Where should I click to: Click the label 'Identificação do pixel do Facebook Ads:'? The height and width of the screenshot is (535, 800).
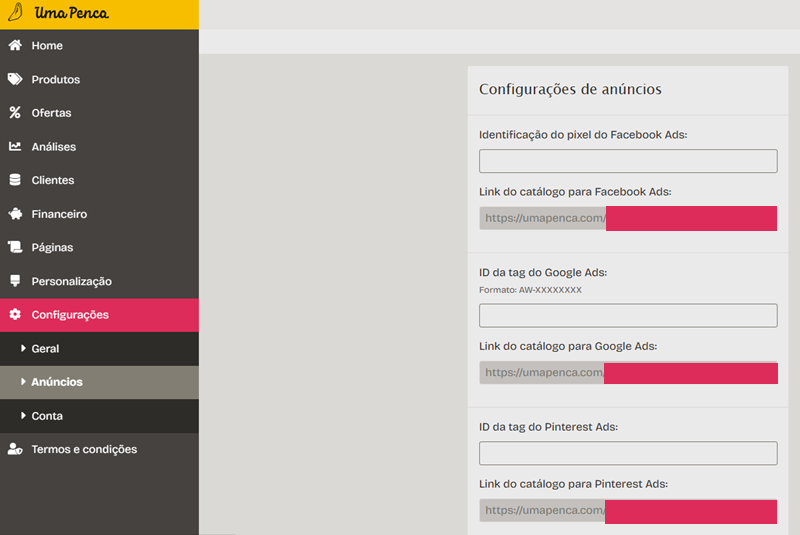tap(583, 135)
